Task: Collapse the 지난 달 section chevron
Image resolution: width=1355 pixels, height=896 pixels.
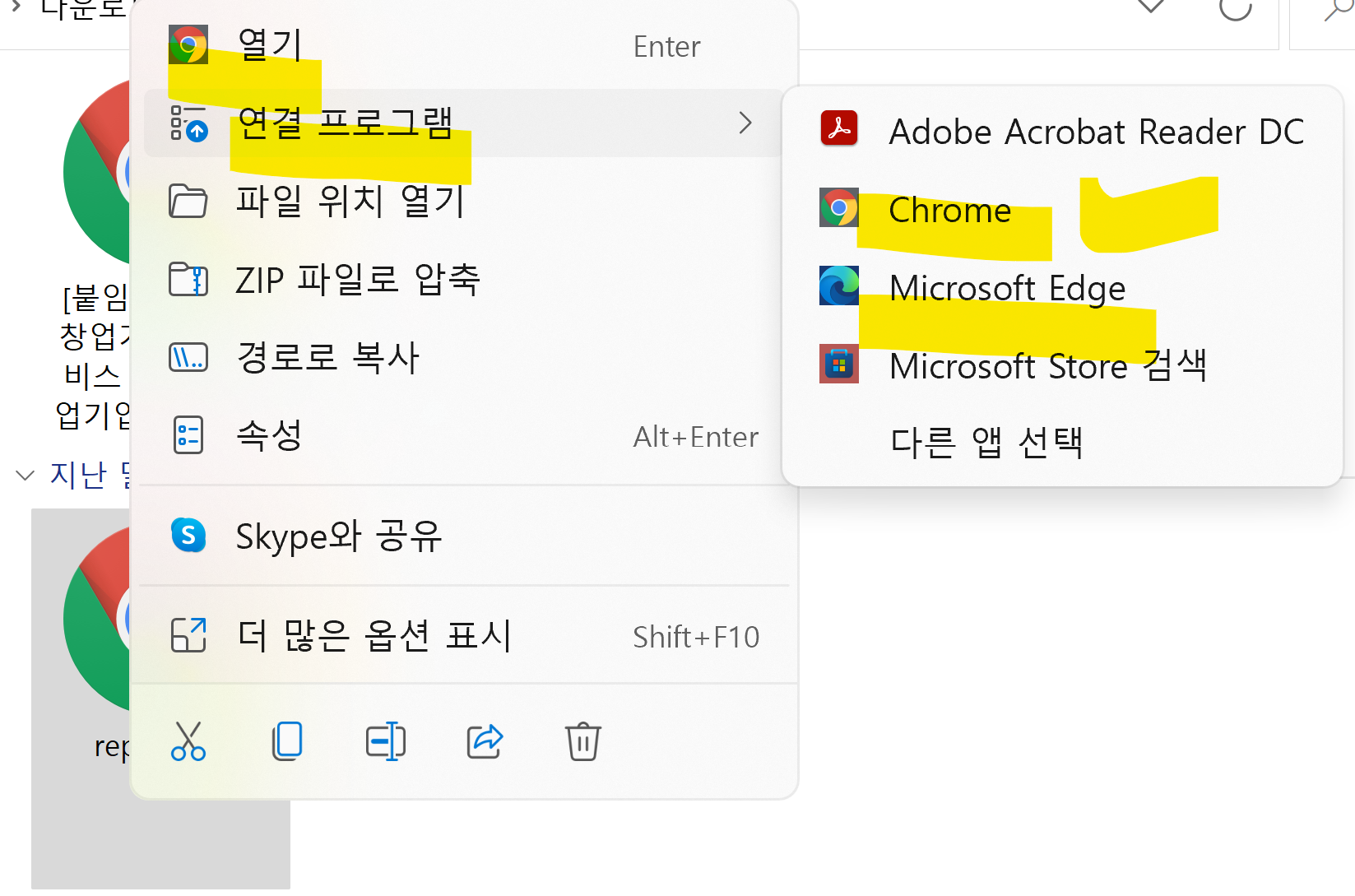Action: tap(25, 475)
